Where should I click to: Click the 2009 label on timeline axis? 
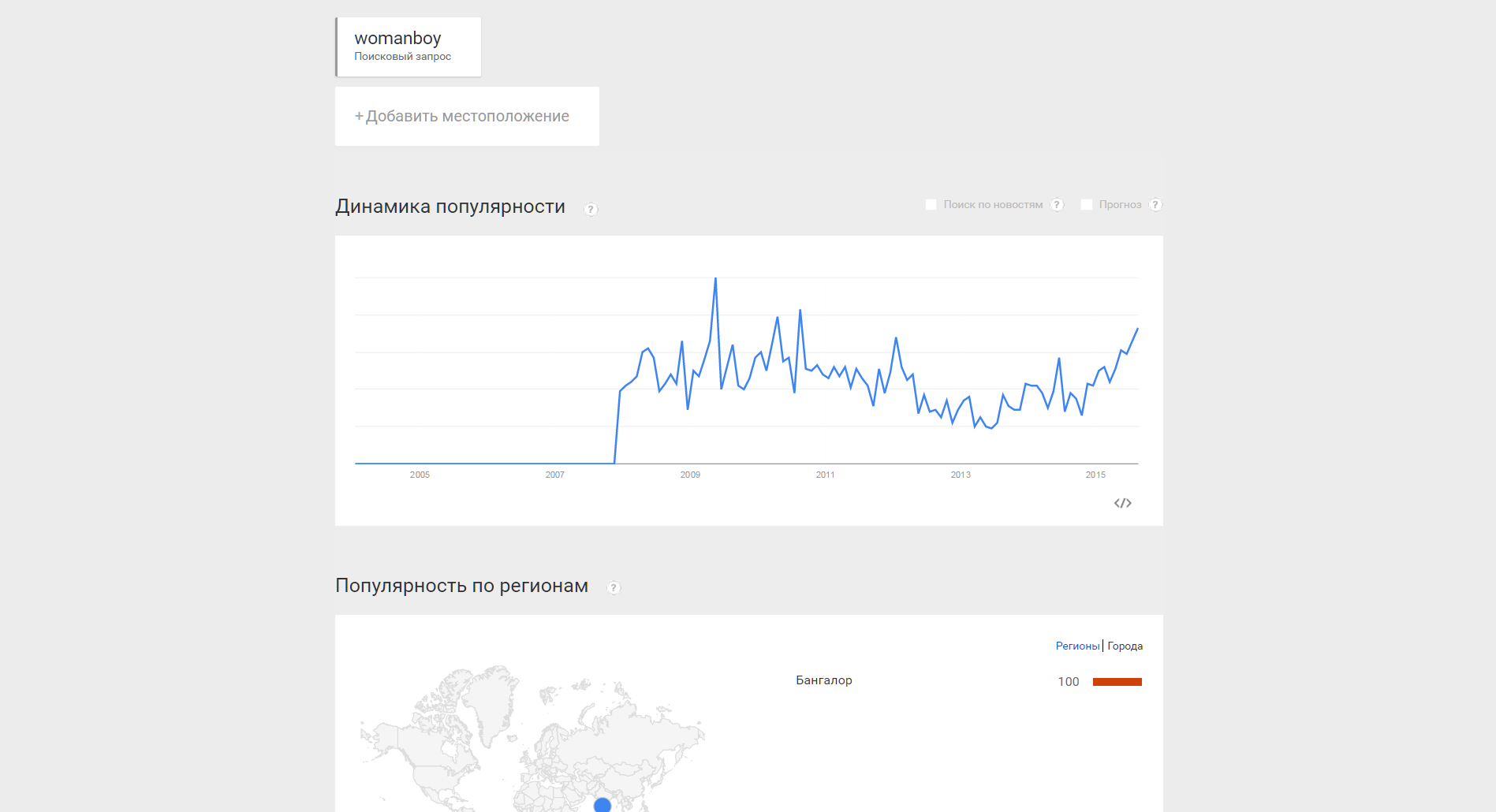tap(690, 475)
